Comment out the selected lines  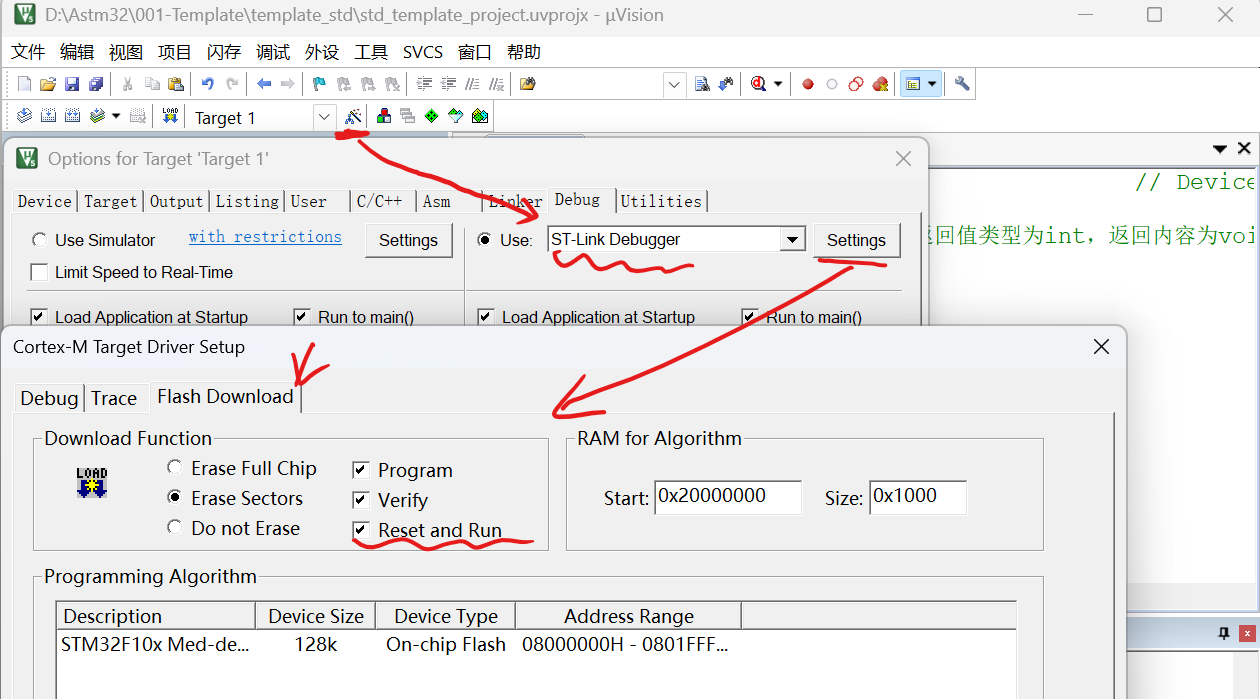472,84
